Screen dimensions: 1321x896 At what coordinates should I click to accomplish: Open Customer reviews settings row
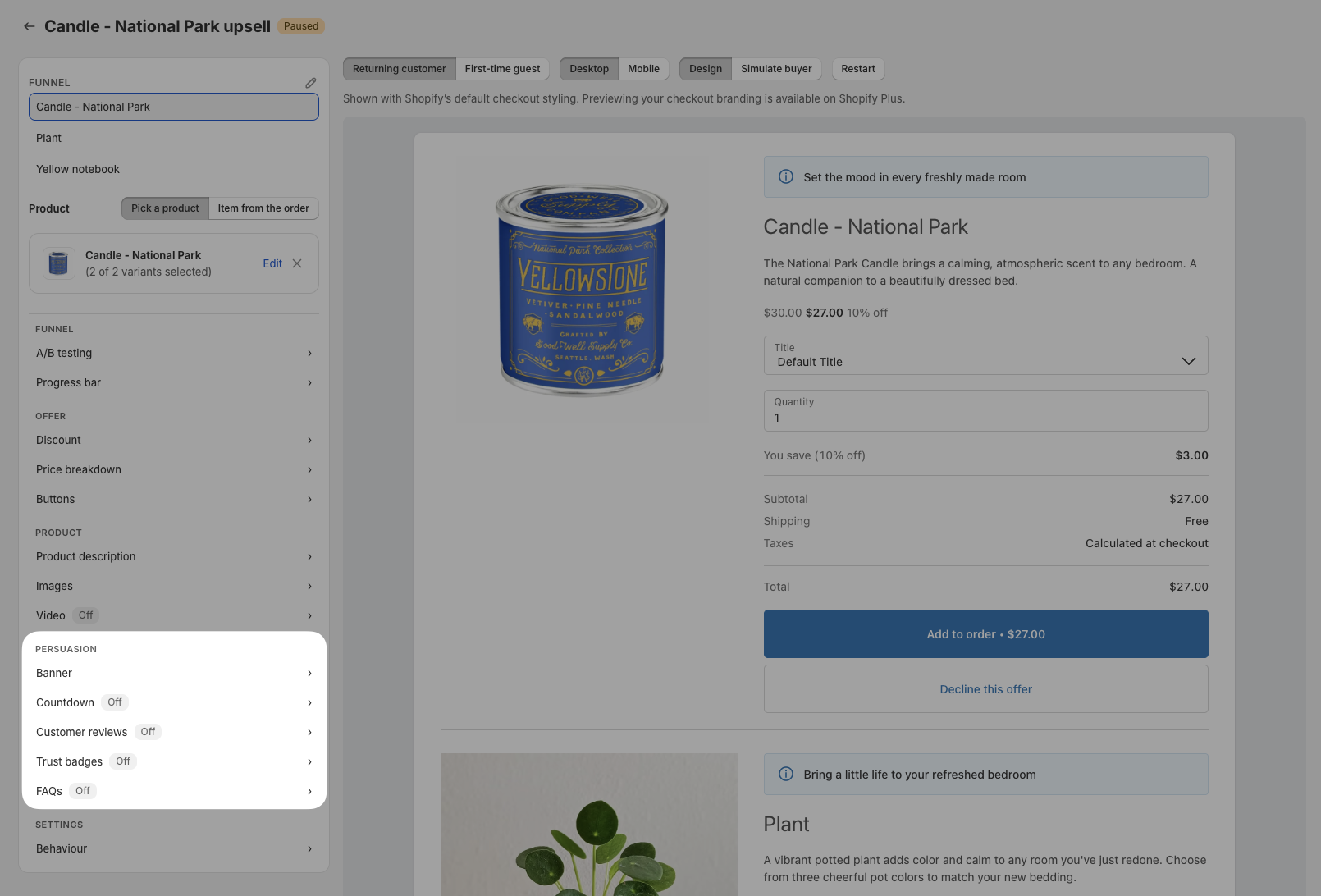pyautogui.click(x=174, y=732)
